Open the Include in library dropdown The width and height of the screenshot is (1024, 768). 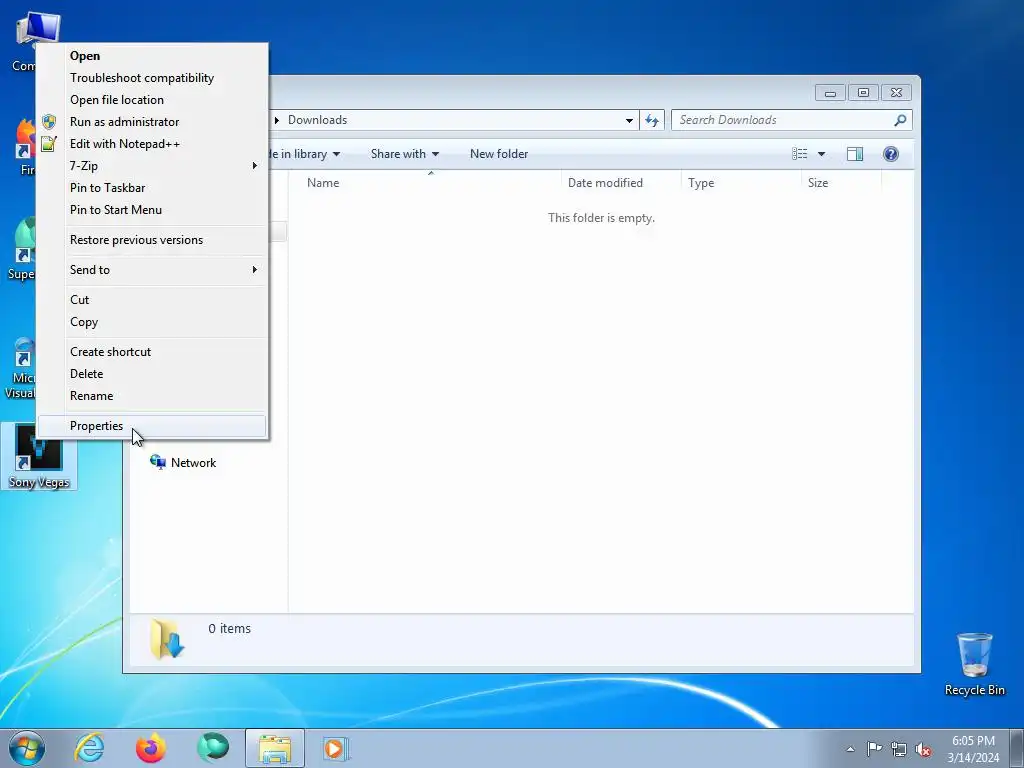[304, 154]
